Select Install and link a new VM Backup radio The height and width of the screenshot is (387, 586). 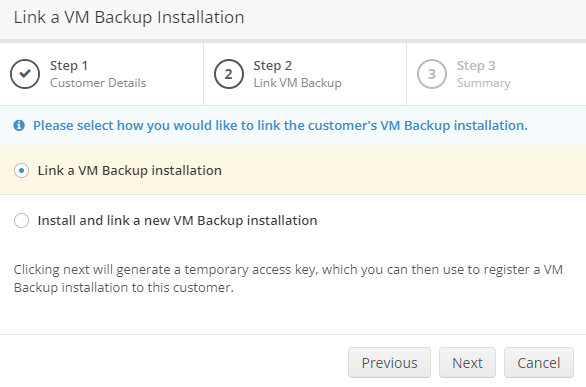pyautogui.click(x=21, y=220)
